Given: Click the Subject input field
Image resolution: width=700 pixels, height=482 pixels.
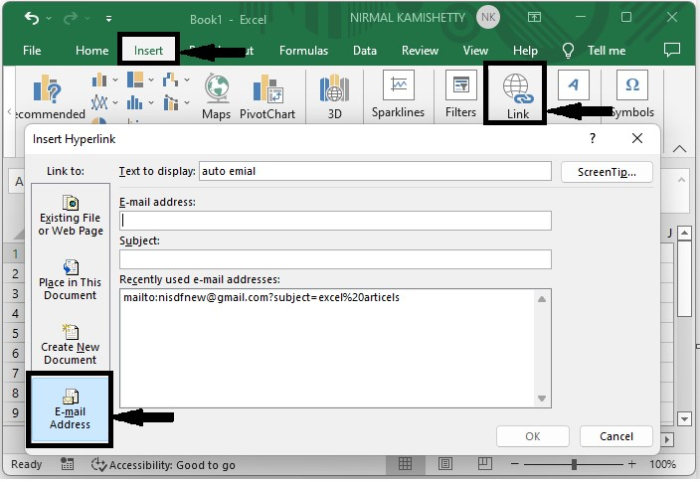Looking at the screenshot, I should [335, 259].
